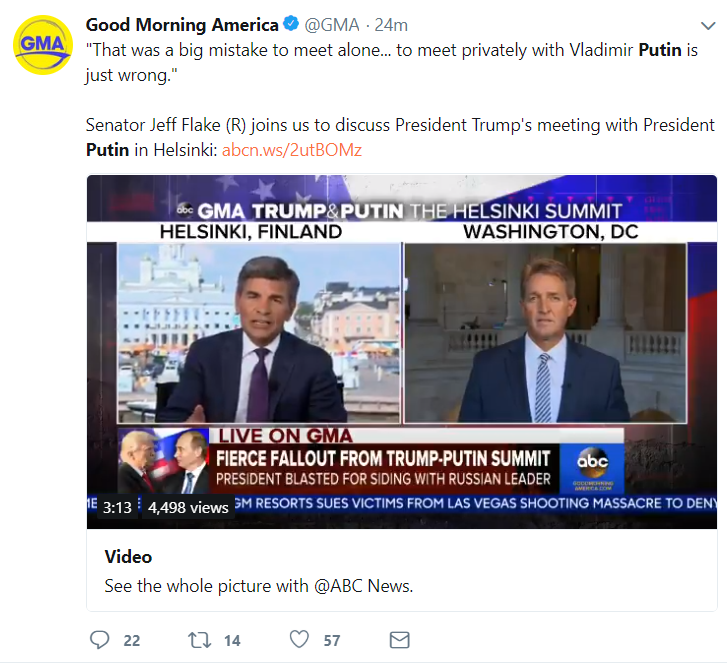
Task: Click the bold Putin hashtag in first line
Action: click(661, 49)
